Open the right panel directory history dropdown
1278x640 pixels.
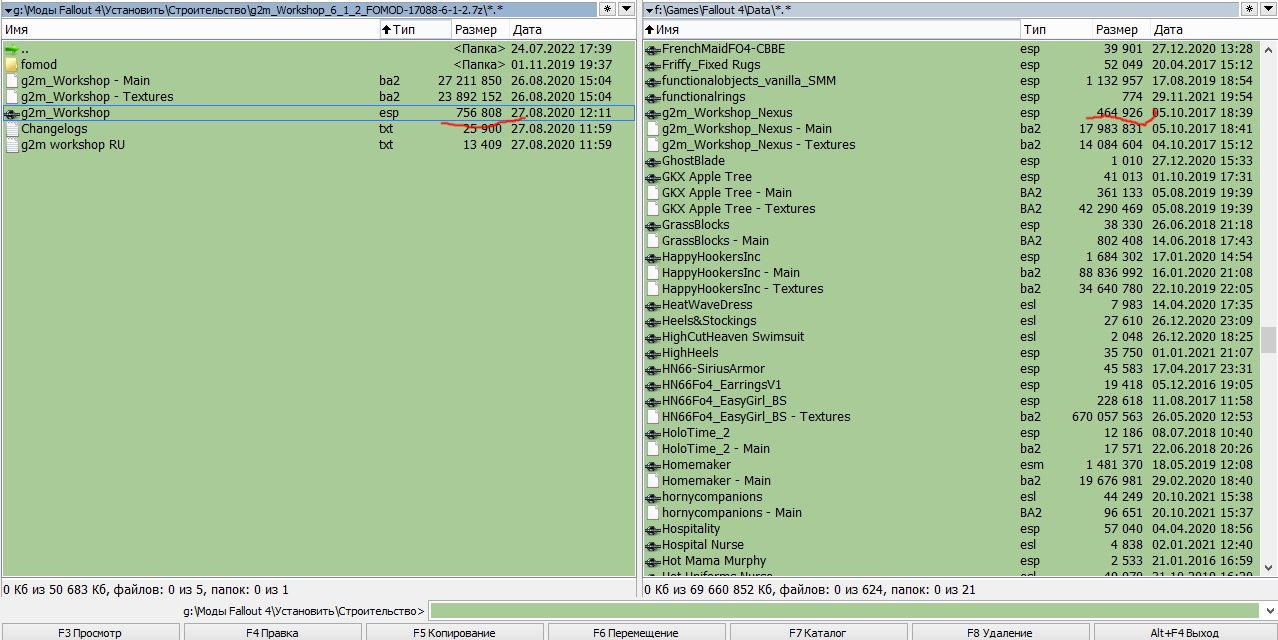1268,9
